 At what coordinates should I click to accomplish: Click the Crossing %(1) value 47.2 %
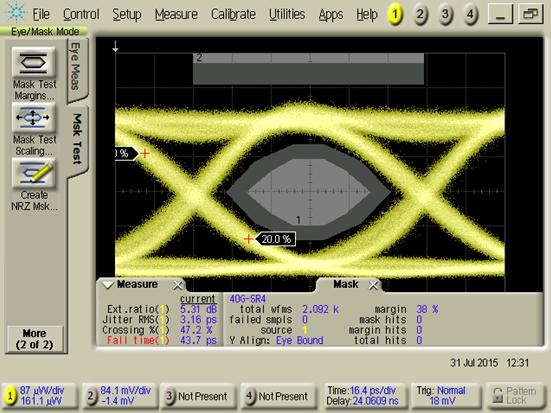[x=196, y=330]
